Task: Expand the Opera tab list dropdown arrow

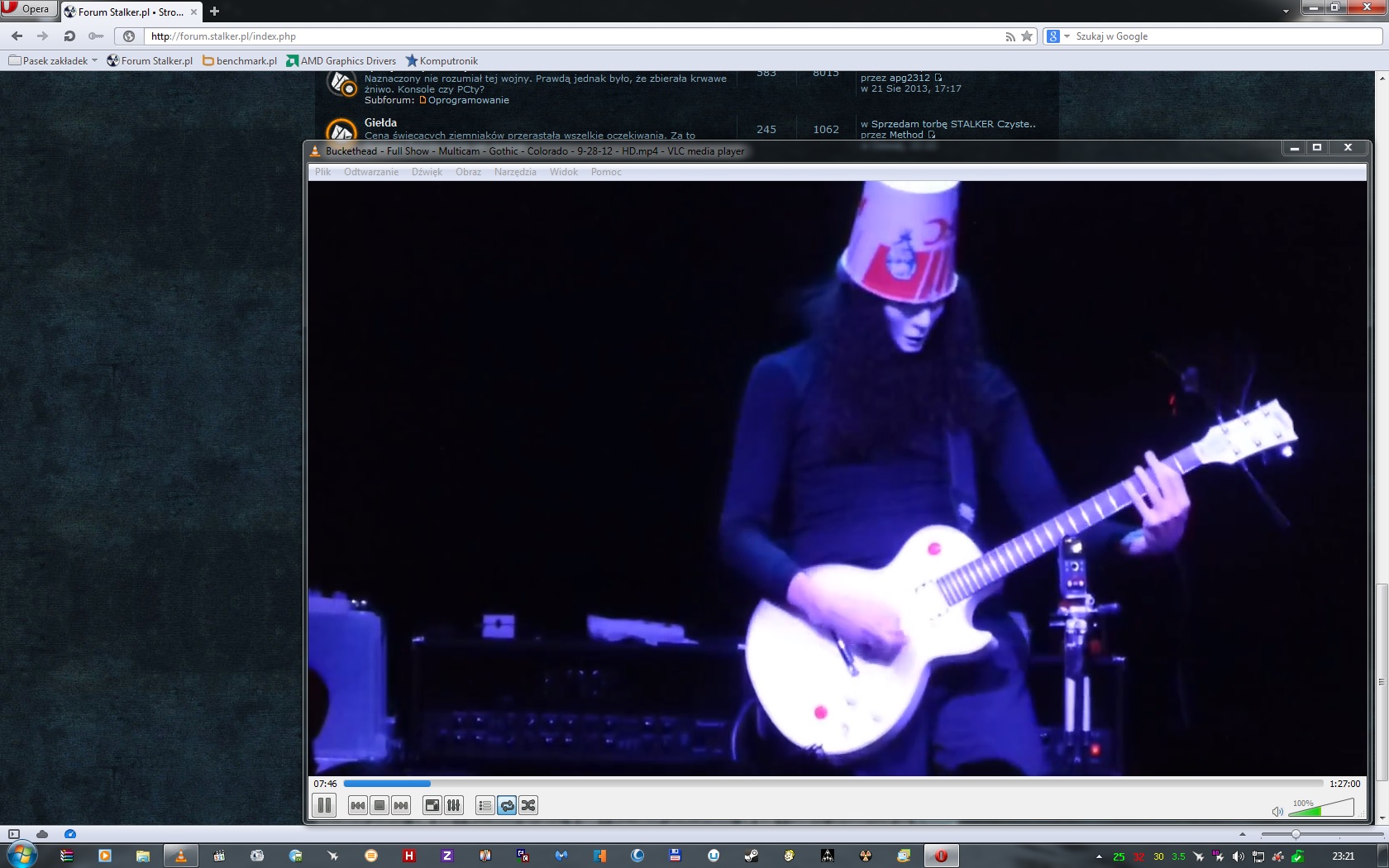Action: (x=1286, y=12)
